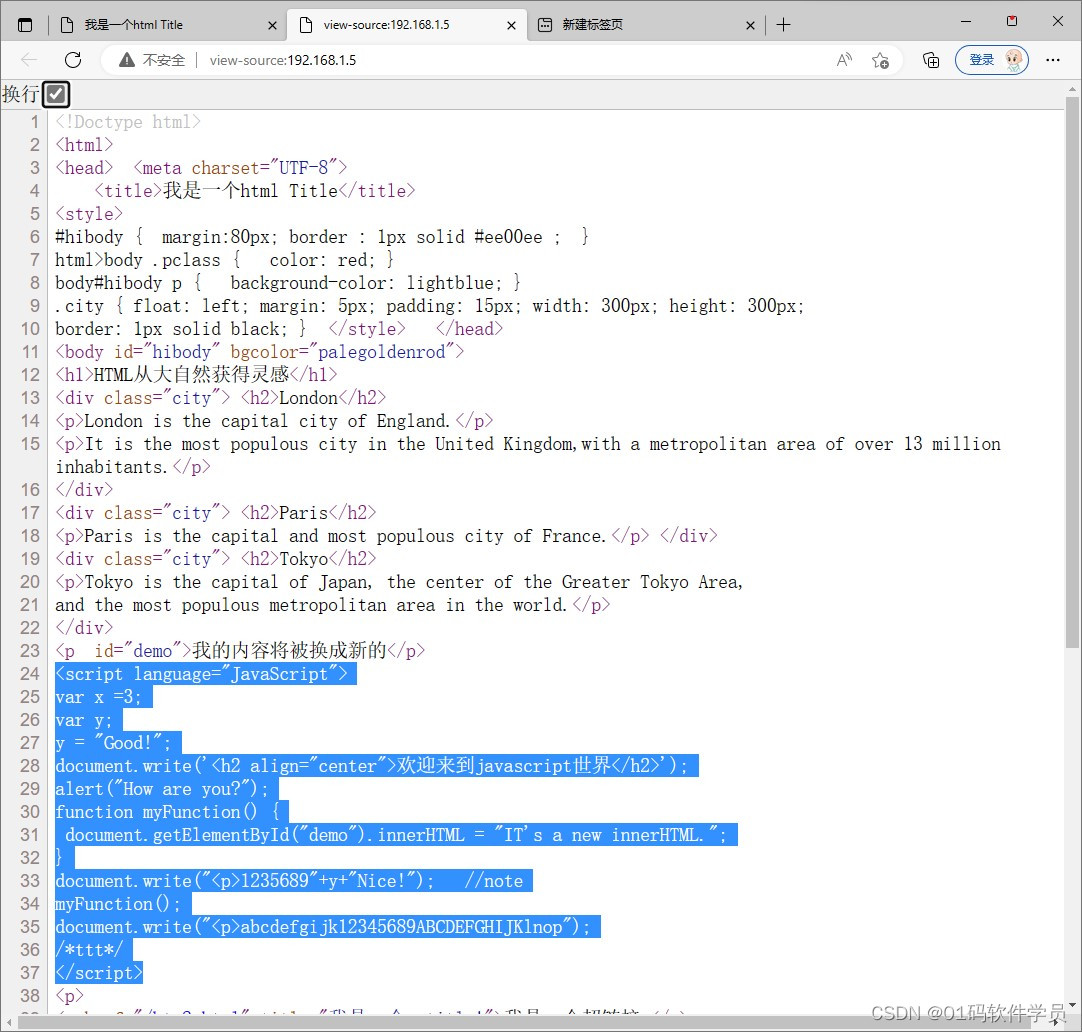Click the h1 line HTML从大自然获得灵感
The image size is (1082, 1032).
pos(196,375)
